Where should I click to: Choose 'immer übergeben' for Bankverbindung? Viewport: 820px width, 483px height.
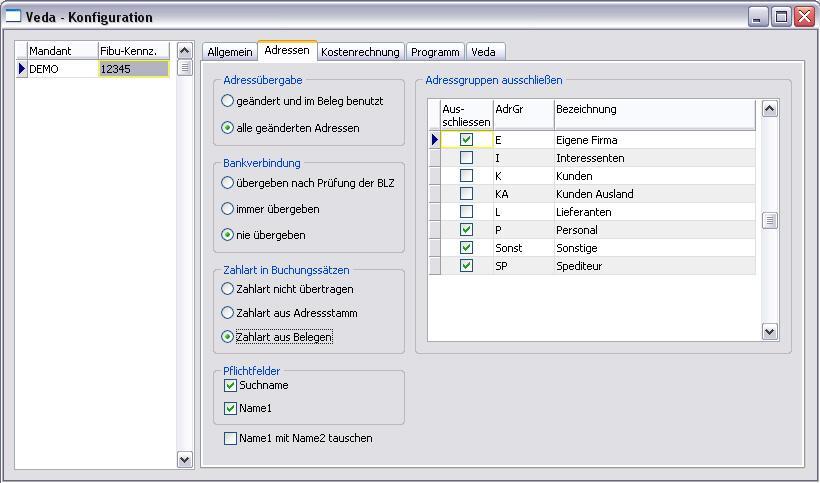click(228, 209)
